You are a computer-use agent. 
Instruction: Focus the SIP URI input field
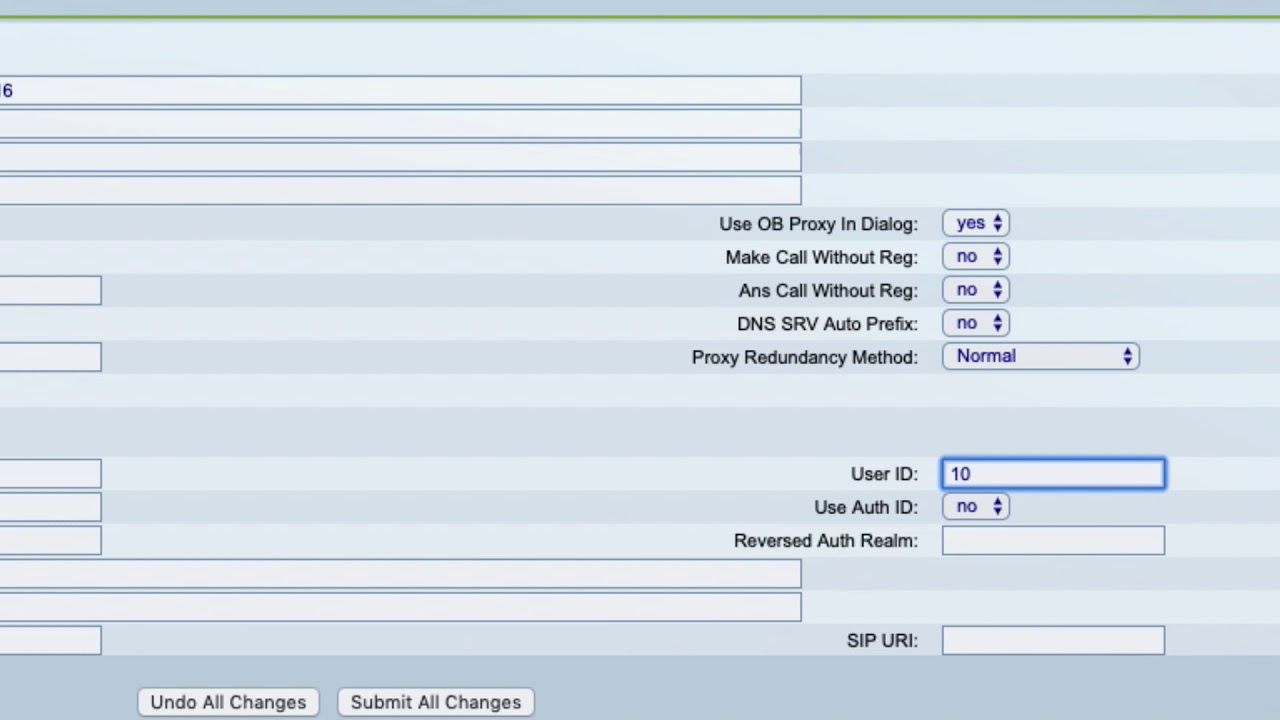(x=1053, y=640)
